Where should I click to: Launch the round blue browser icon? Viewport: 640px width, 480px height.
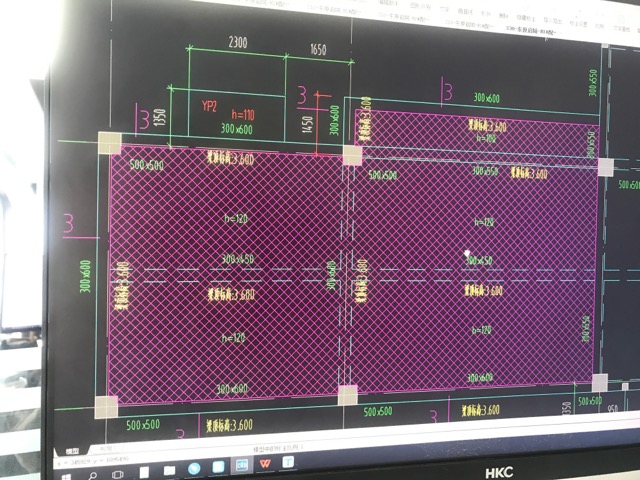(194, 469)
